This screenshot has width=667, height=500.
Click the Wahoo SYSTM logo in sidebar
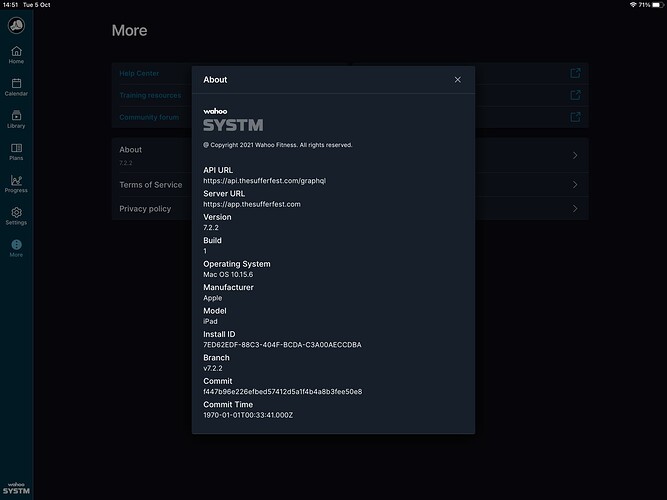[x=16, y=489]
